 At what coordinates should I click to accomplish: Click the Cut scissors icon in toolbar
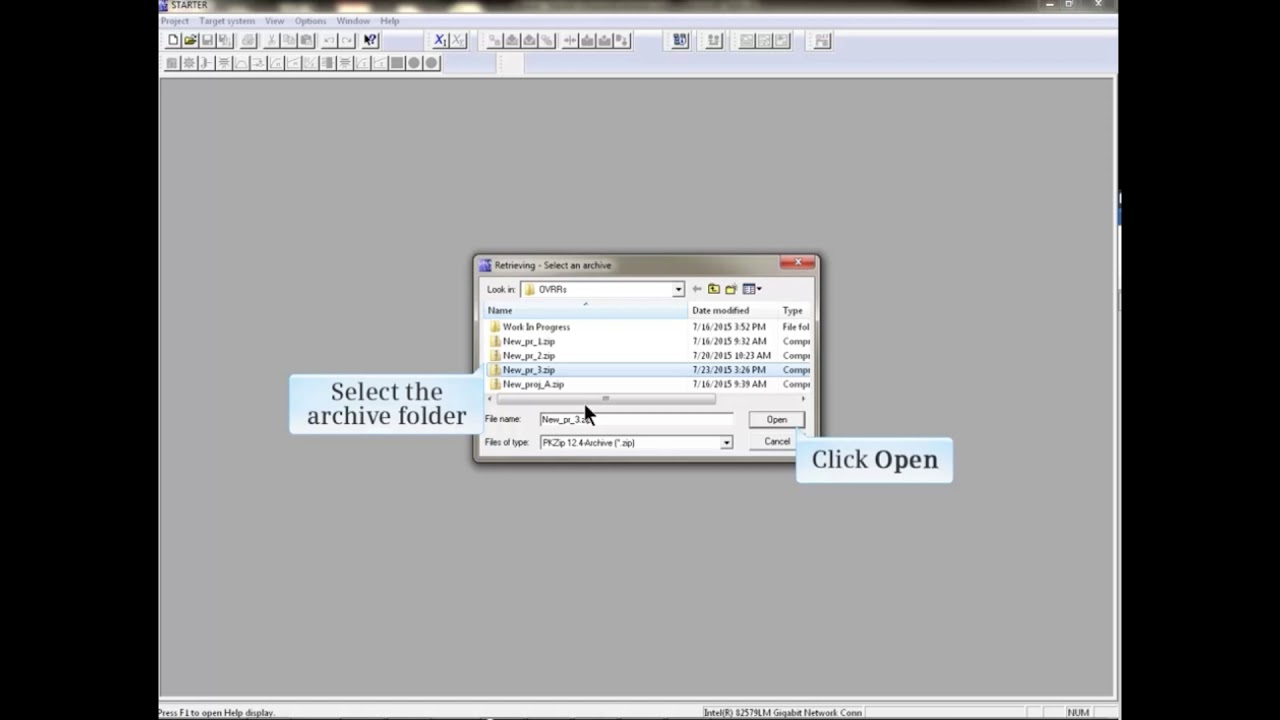pos(271,41)
